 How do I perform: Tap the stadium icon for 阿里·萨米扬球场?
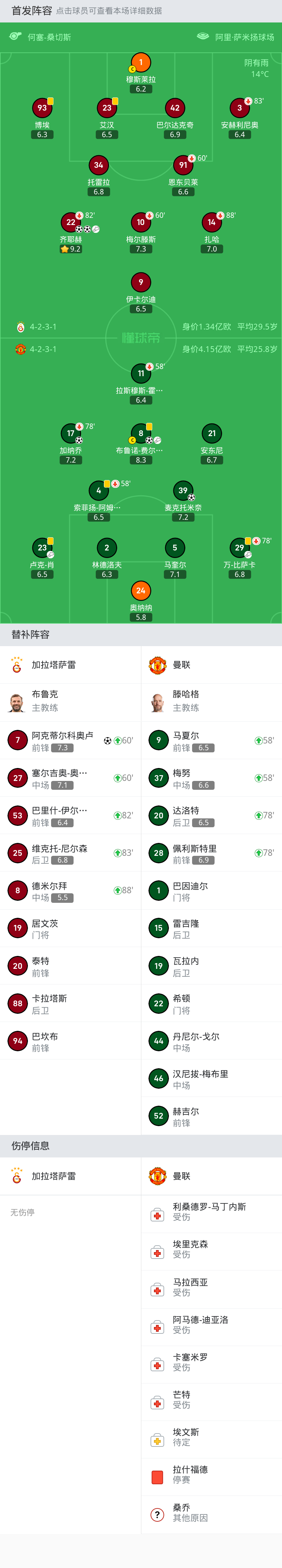[203, 36]
